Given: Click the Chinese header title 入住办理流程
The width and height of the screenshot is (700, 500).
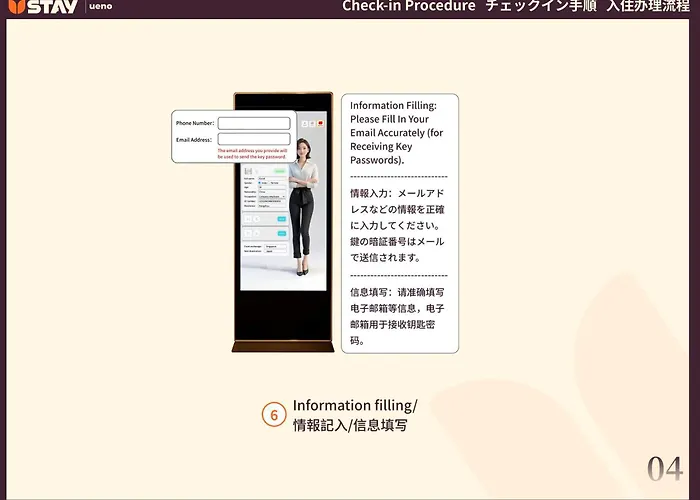Looking at the screenshot, I should (647, 6).
